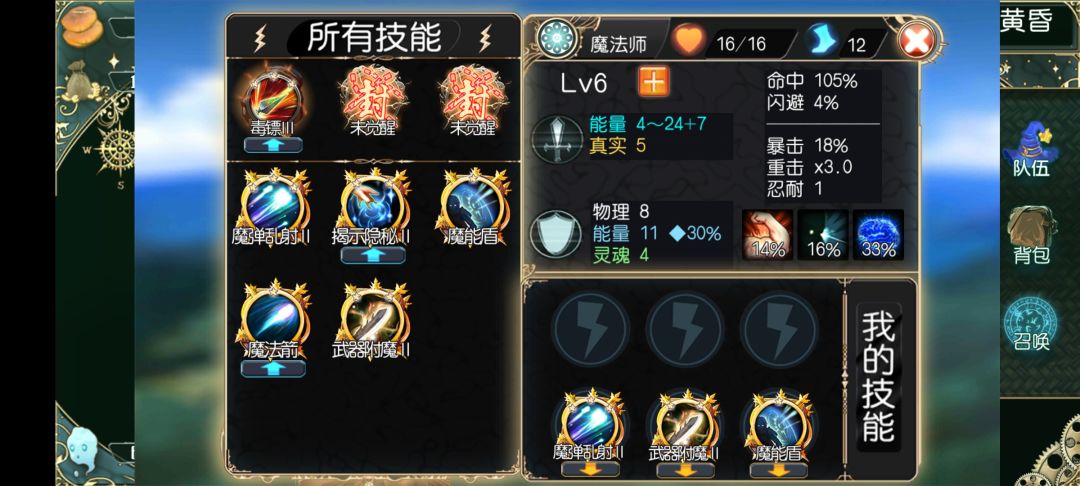Viewport: 1080px width, 486px height.
Task: Upgrade 揭示隐秘II with the blue up arrow
Action: [373, 255]
